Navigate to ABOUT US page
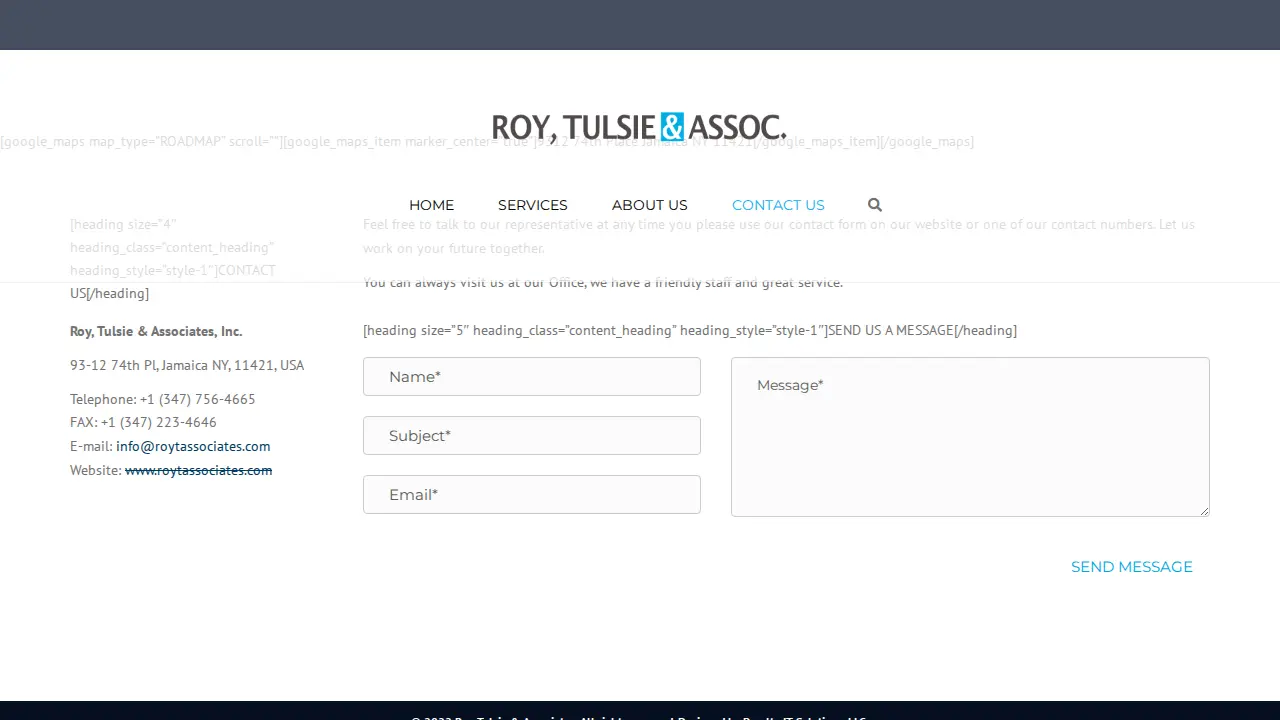The height and width of the screenshot is (720, 1280). [650, 205]
